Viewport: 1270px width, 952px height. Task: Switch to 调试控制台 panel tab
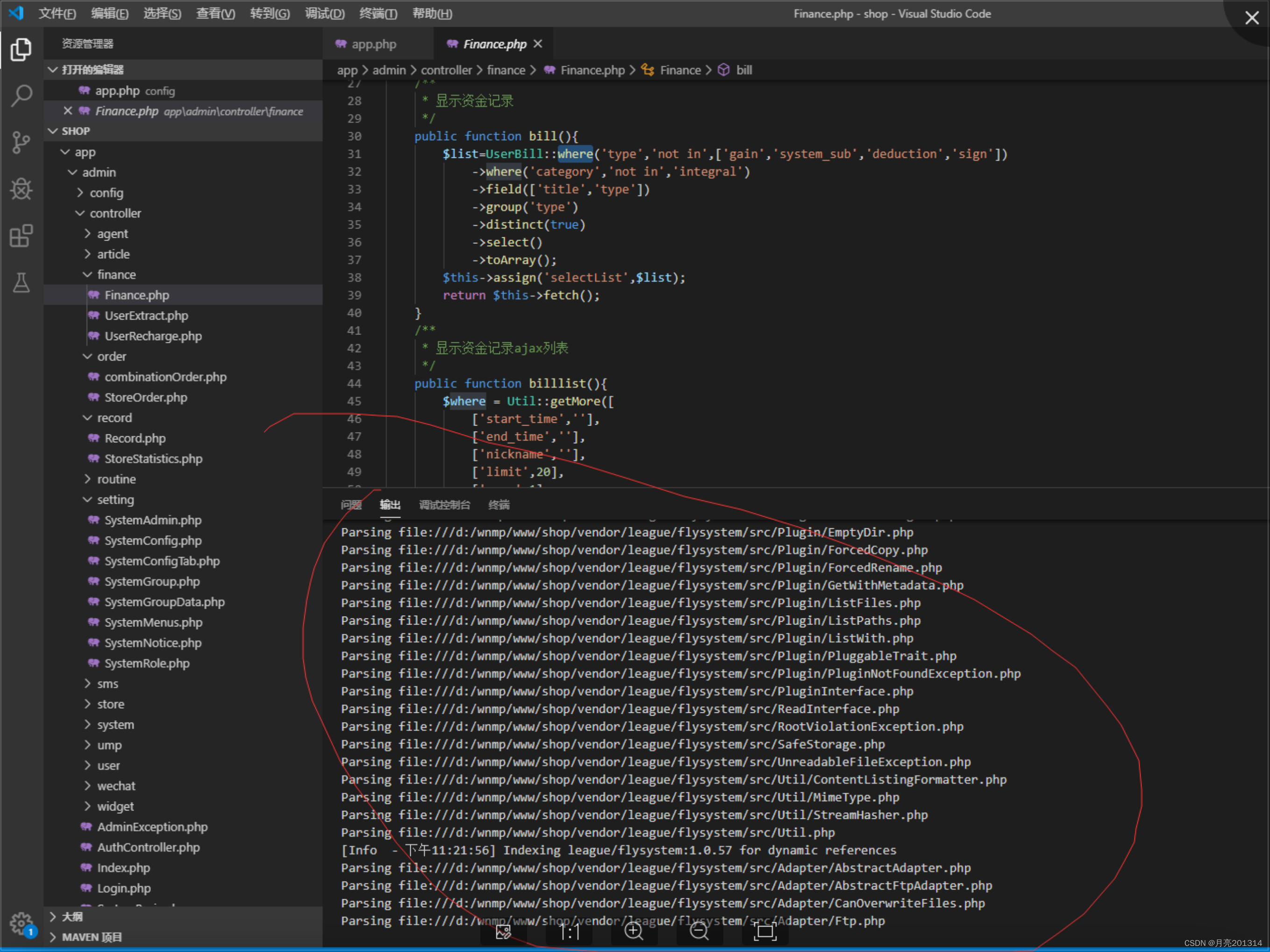[444, 505]
